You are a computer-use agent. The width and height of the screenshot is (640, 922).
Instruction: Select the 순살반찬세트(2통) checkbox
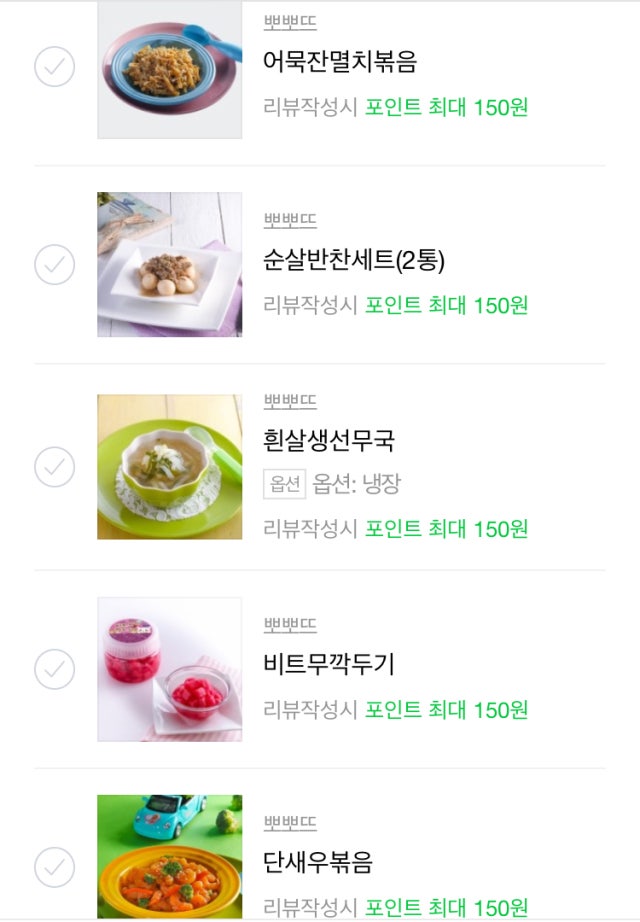(x=55, y=264)
